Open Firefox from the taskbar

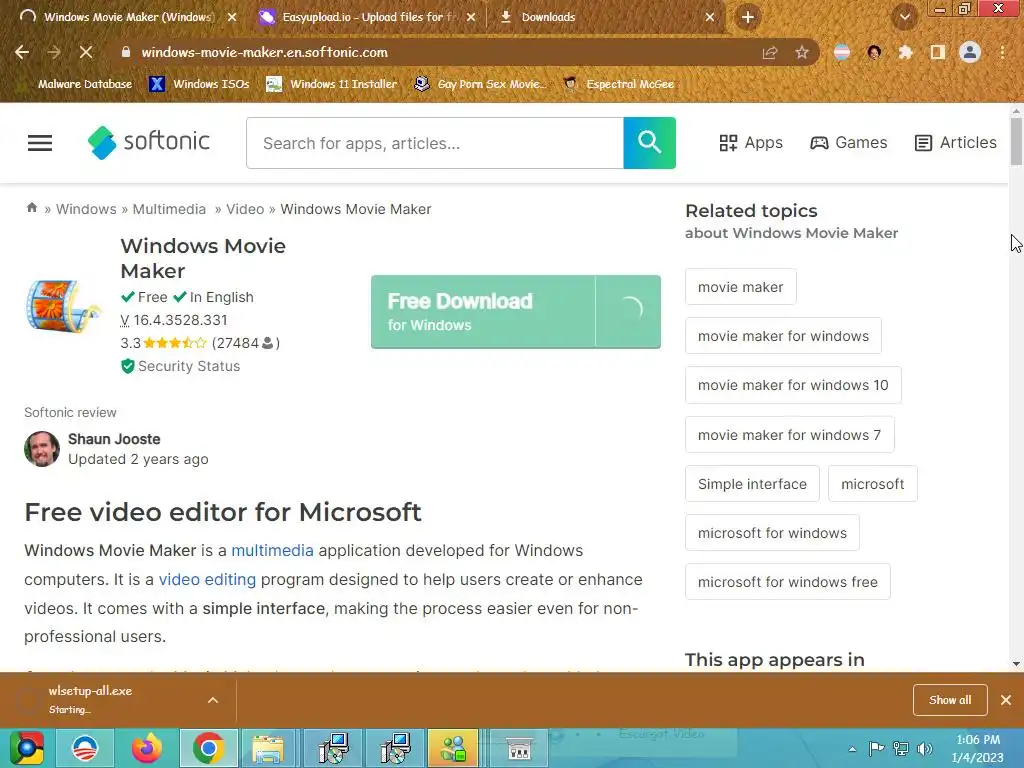tap(146, 748)
